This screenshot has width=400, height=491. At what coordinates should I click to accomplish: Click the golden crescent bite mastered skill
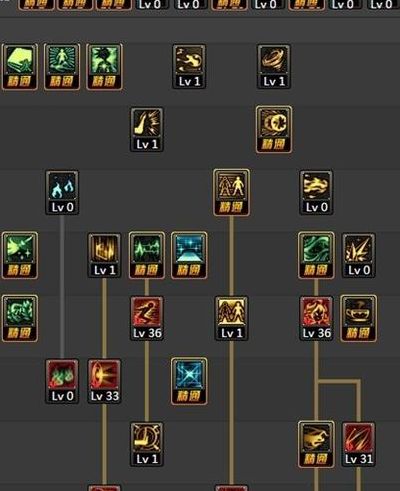coord(274,130)
